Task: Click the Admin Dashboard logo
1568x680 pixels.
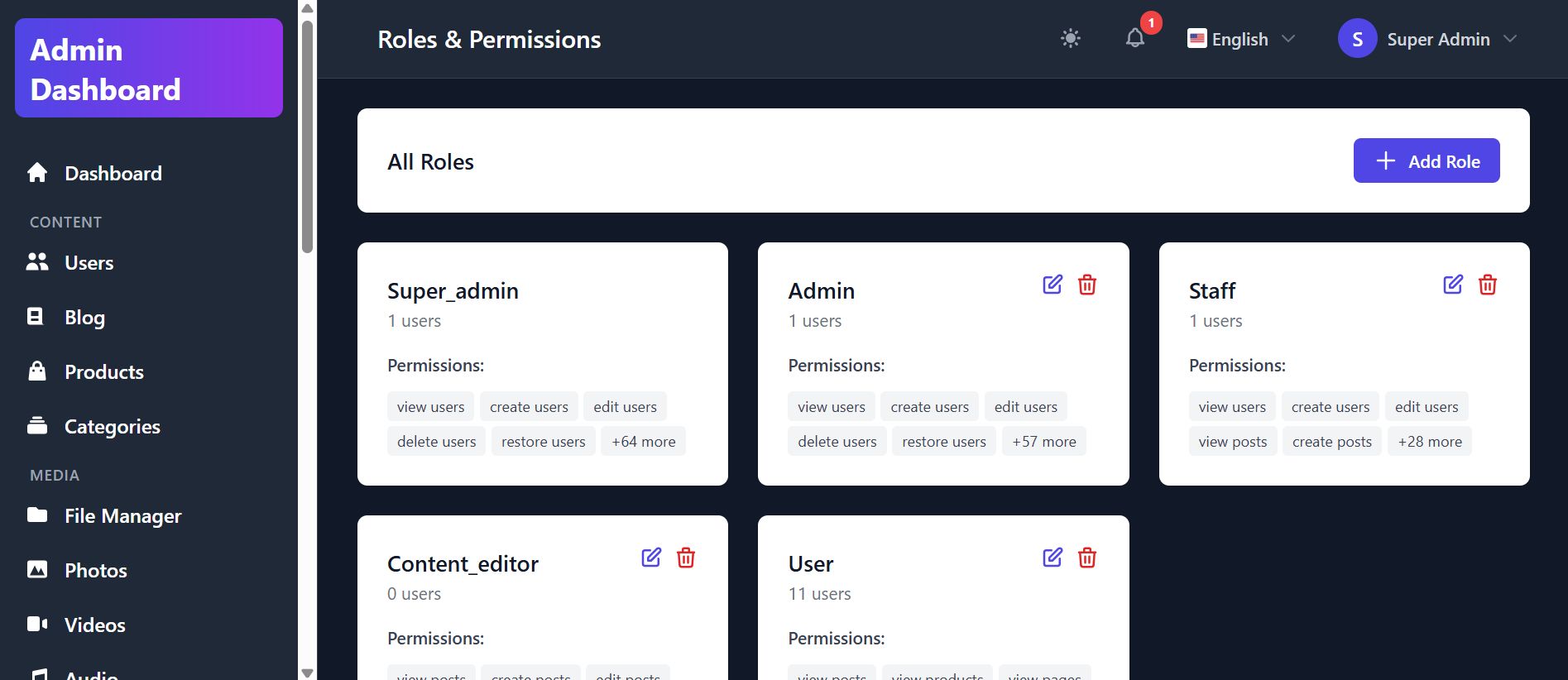Action: tap(149, 69)
